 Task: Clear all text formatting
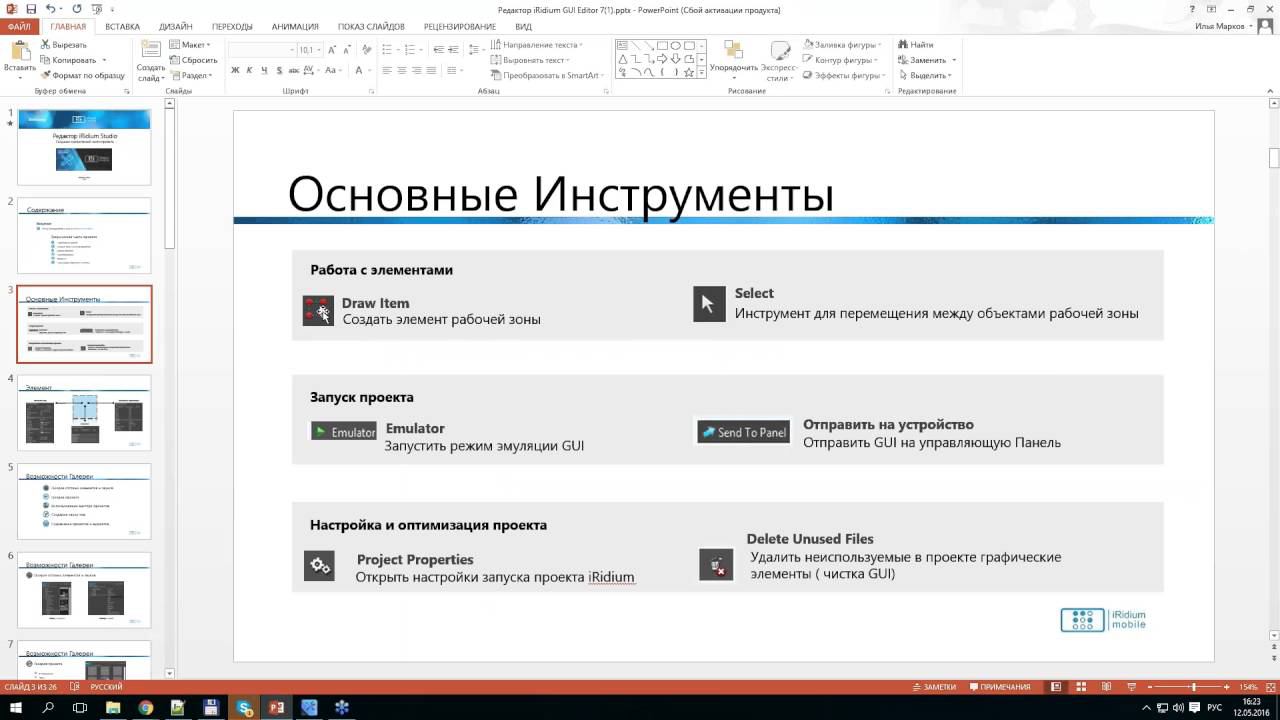coord(366,49)
